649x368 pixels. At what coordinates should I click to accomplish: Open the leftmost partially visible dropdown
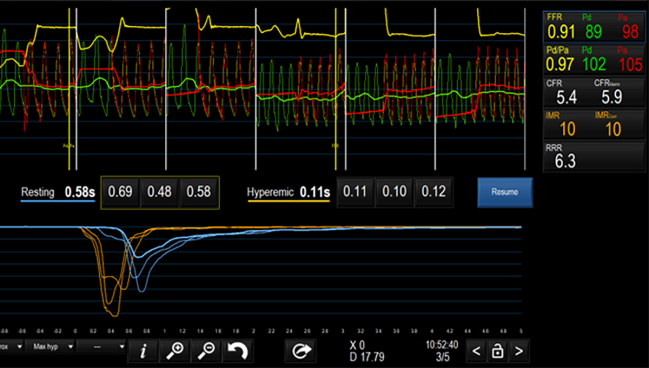click(12, 346)
